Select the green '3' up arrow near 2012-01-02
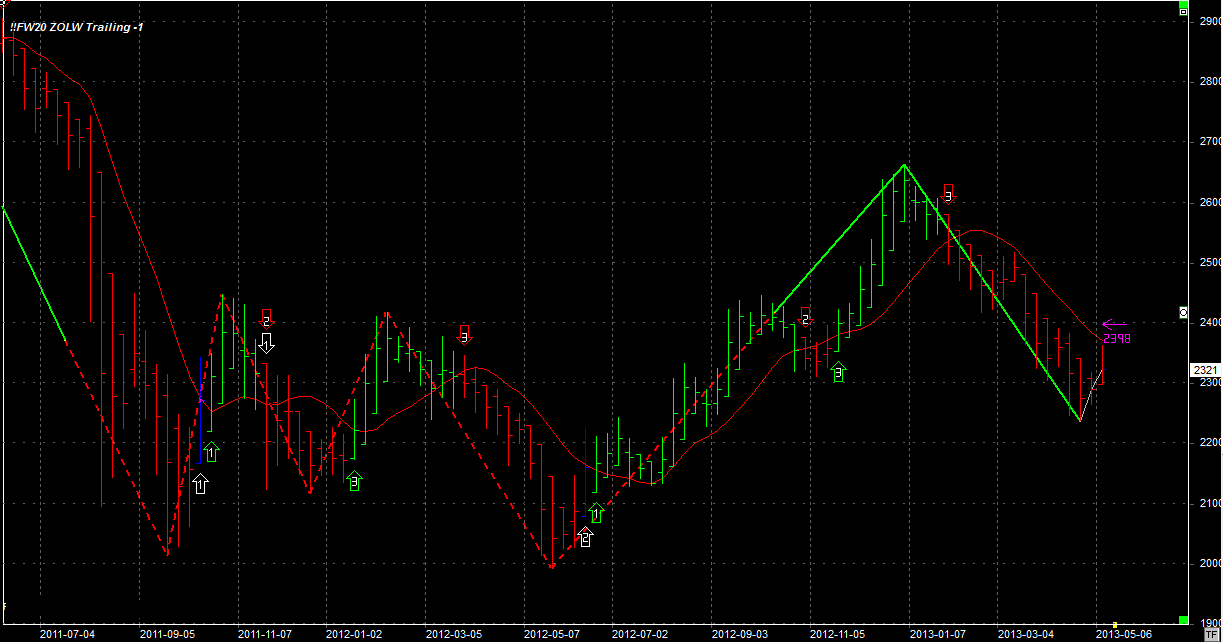Image resolution: width=1223 pixels, height=642 pixels. tap(355, 481)
